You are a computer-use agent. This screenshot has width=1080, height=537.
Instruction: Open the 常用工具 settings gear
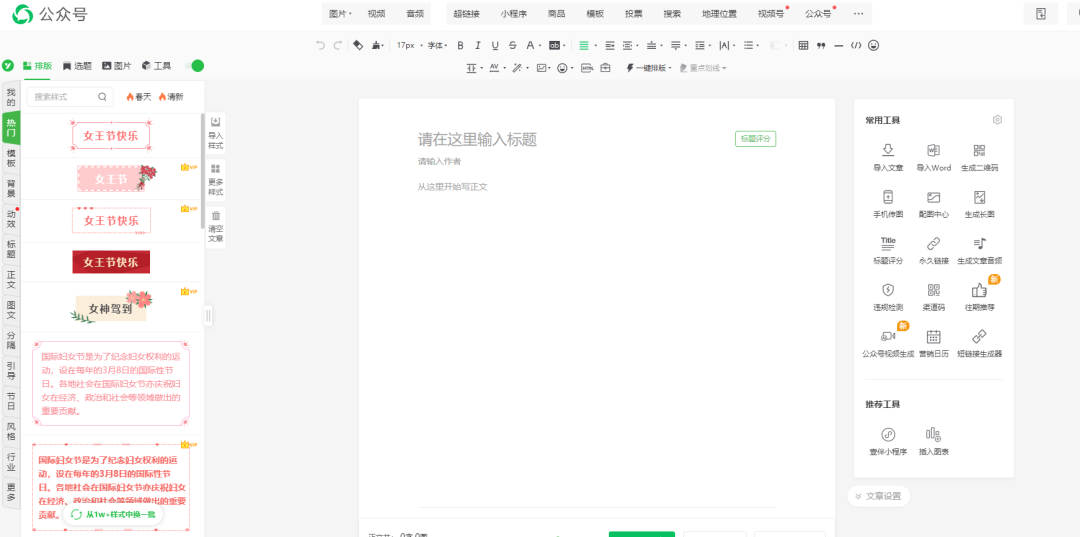(x=997, y=120)
